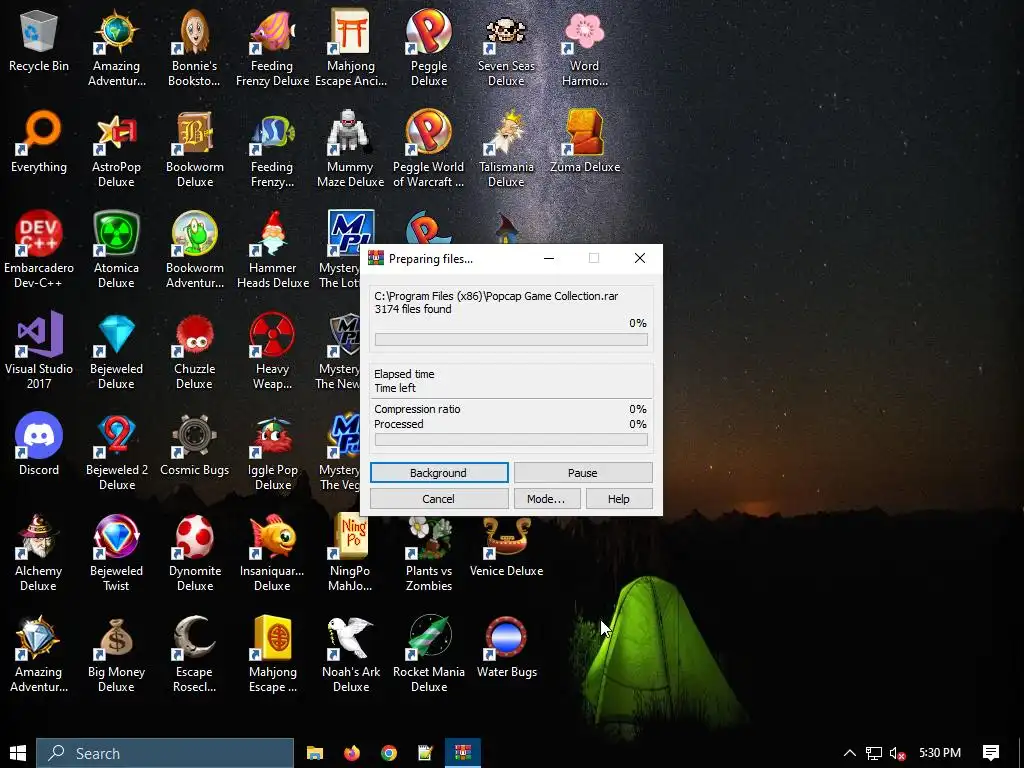The width and height of the screenshot is (1024, 768).
Task: Select Hammer Heads Deluxe gnome icon
Action: click(273, 250)
